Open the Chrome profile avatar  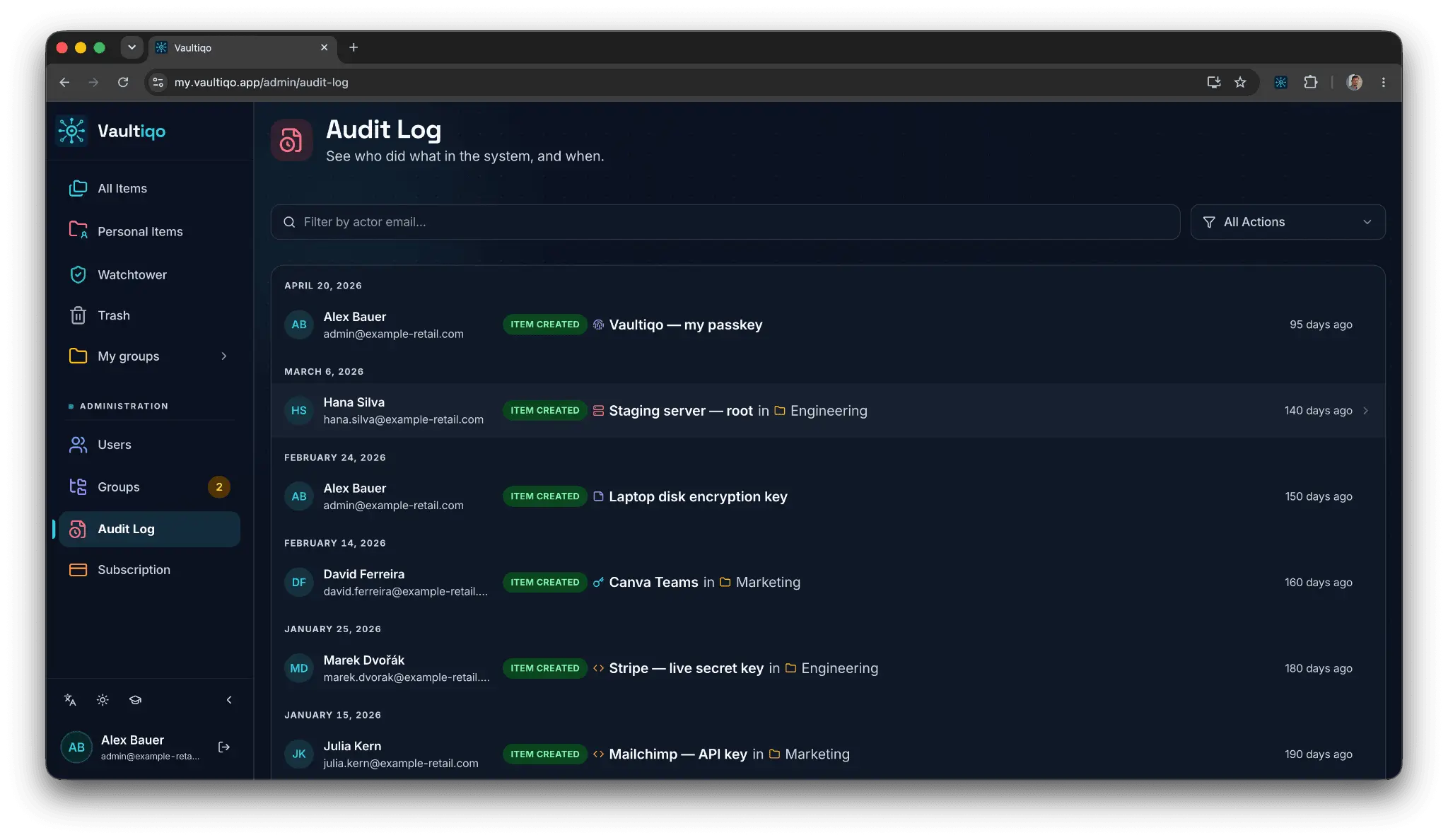click(x=1355, y=82)
